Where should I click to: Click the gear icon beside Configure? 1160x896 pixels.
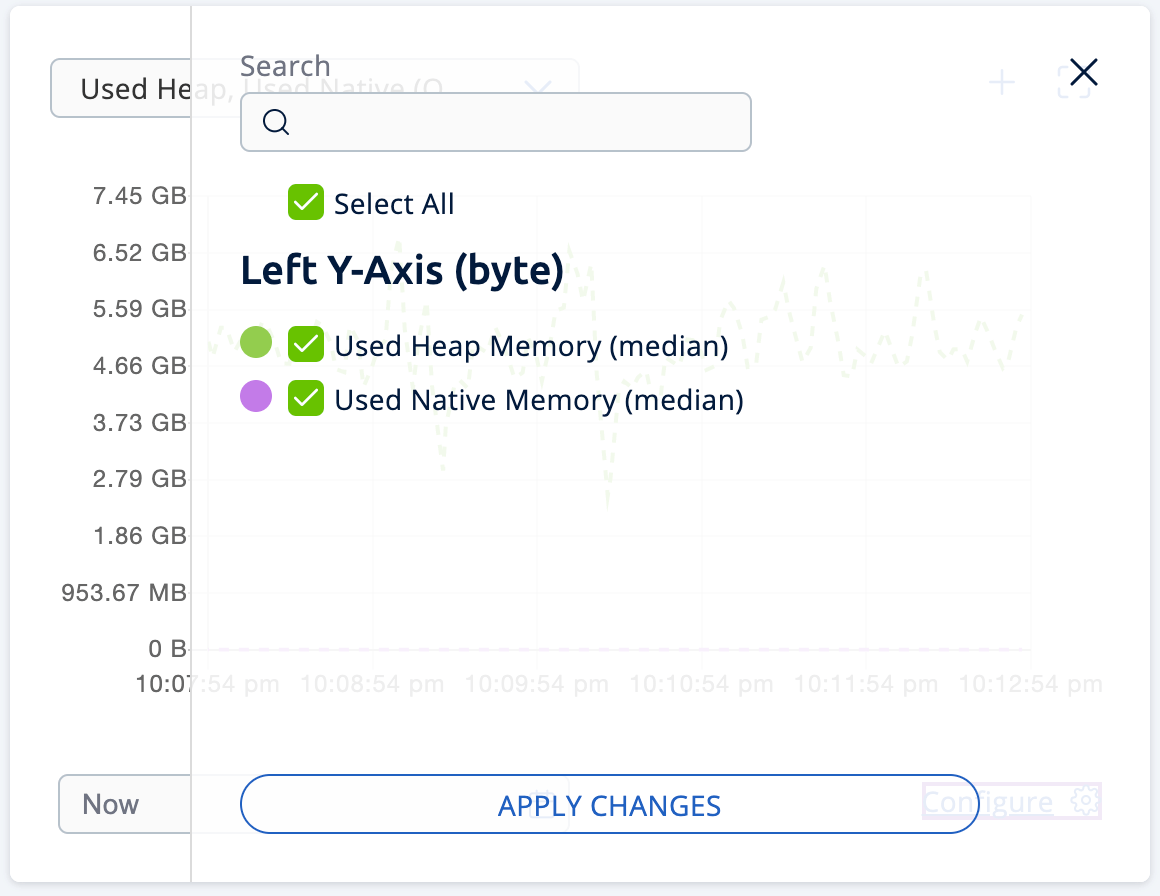(x=1084, y=801)
